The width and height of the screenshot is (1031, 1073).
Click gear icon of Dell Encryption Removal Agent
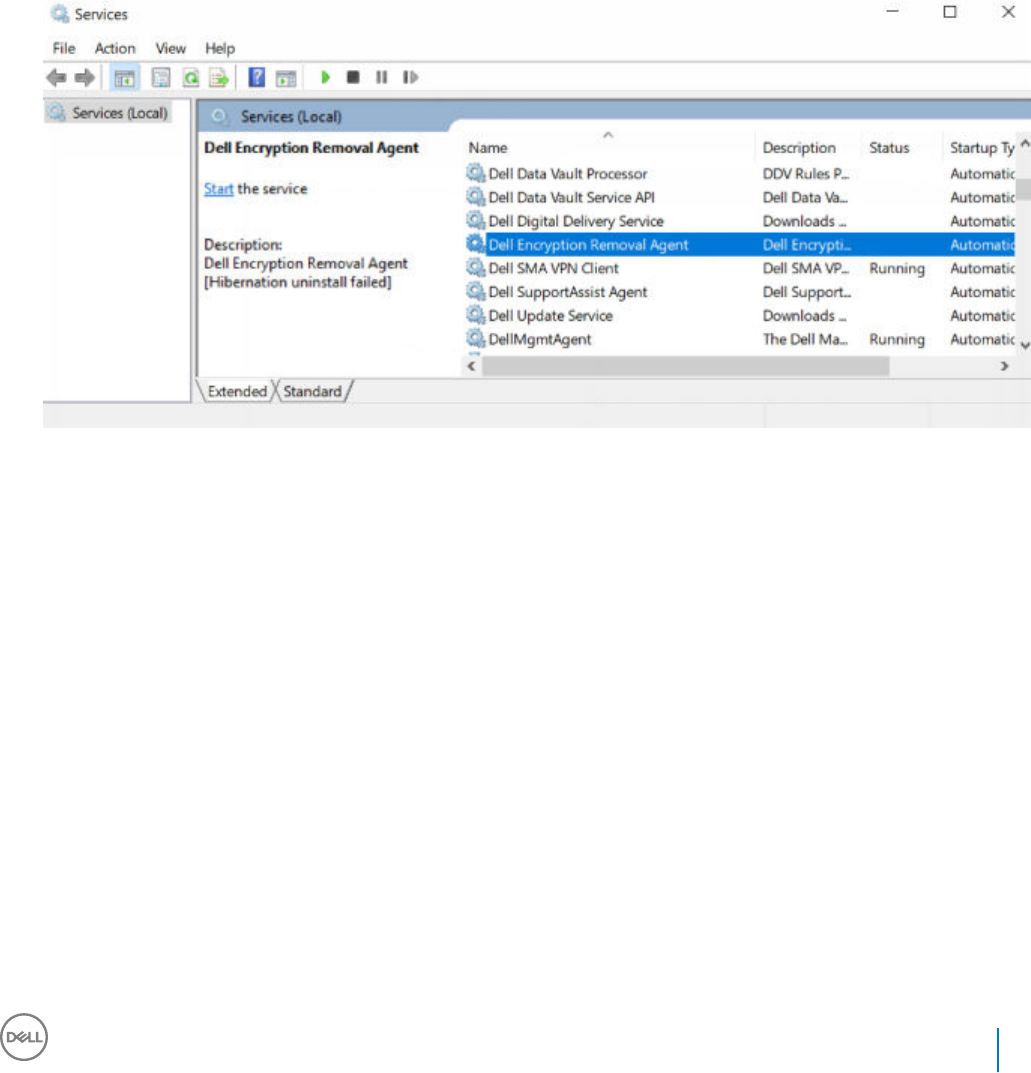475,244
